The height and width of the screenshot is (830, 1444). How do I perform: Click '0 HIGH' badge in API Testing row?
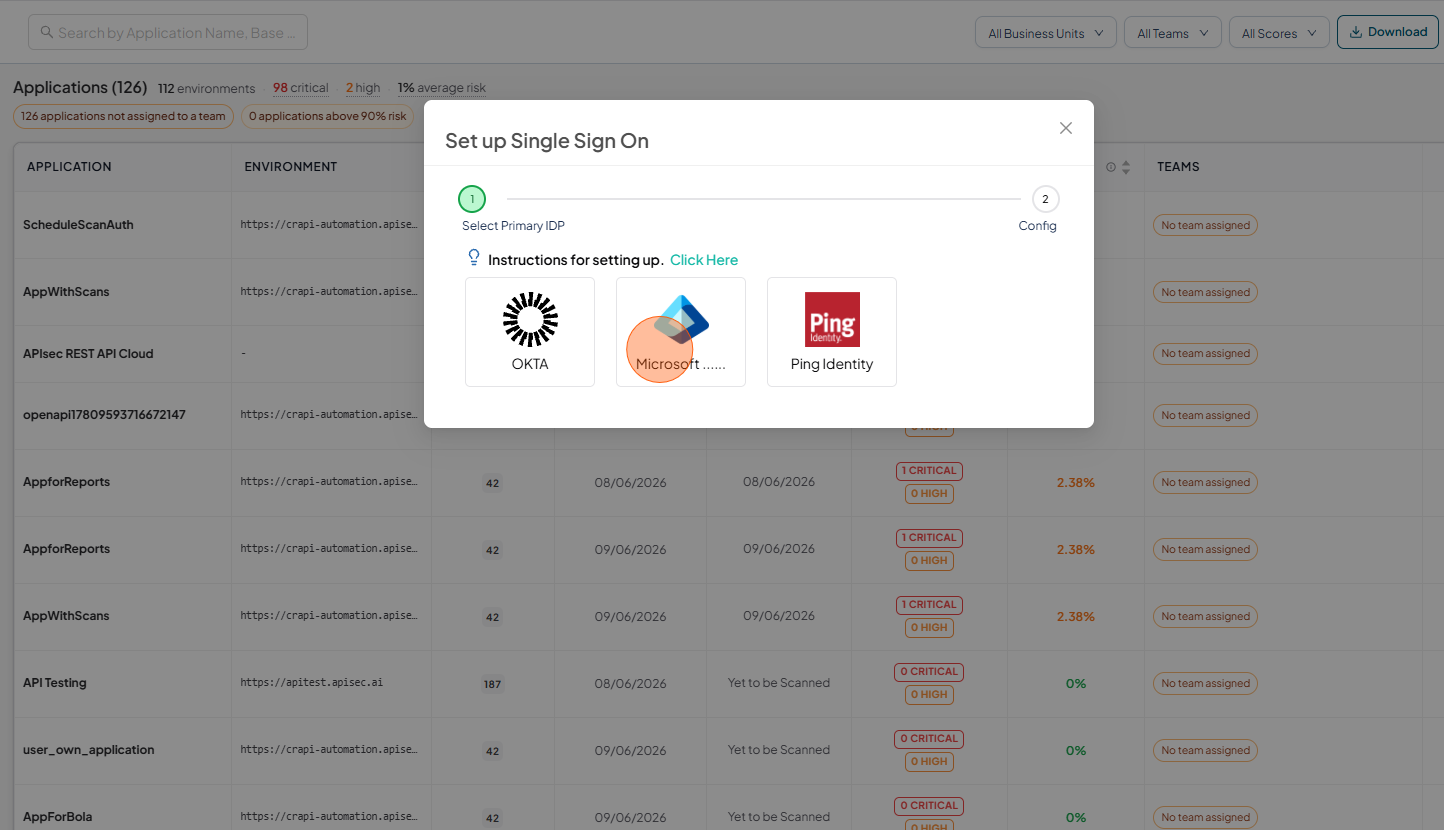coord(929,694)
